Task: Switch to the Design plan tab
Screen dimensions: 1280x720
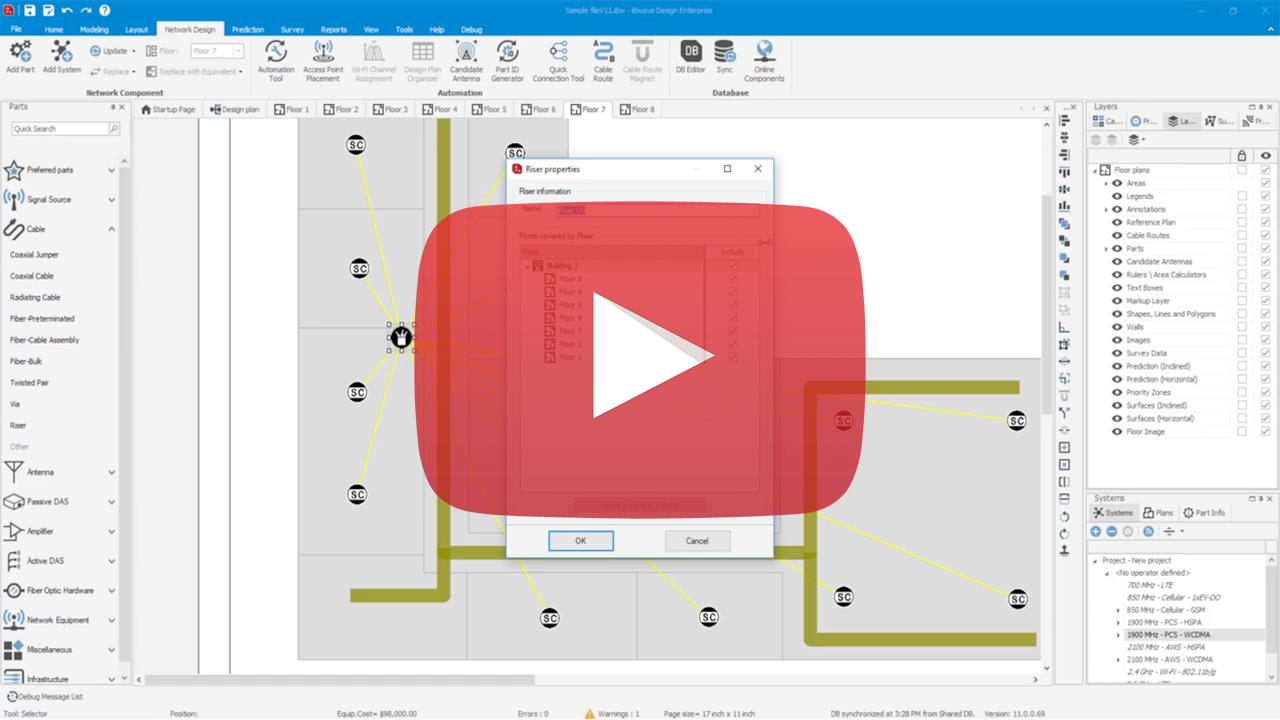Action: coord(235,109)
